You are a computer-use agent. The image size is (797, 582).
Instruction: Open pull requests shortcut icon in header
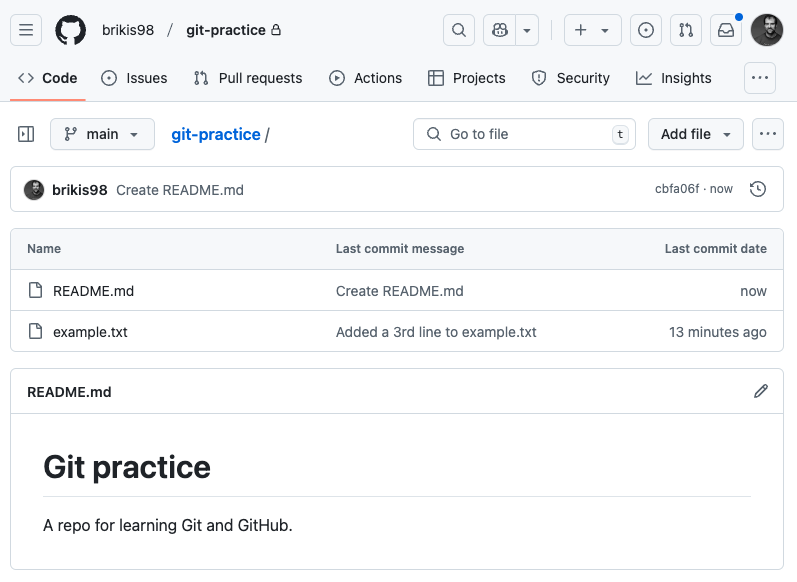pos(686,30)
